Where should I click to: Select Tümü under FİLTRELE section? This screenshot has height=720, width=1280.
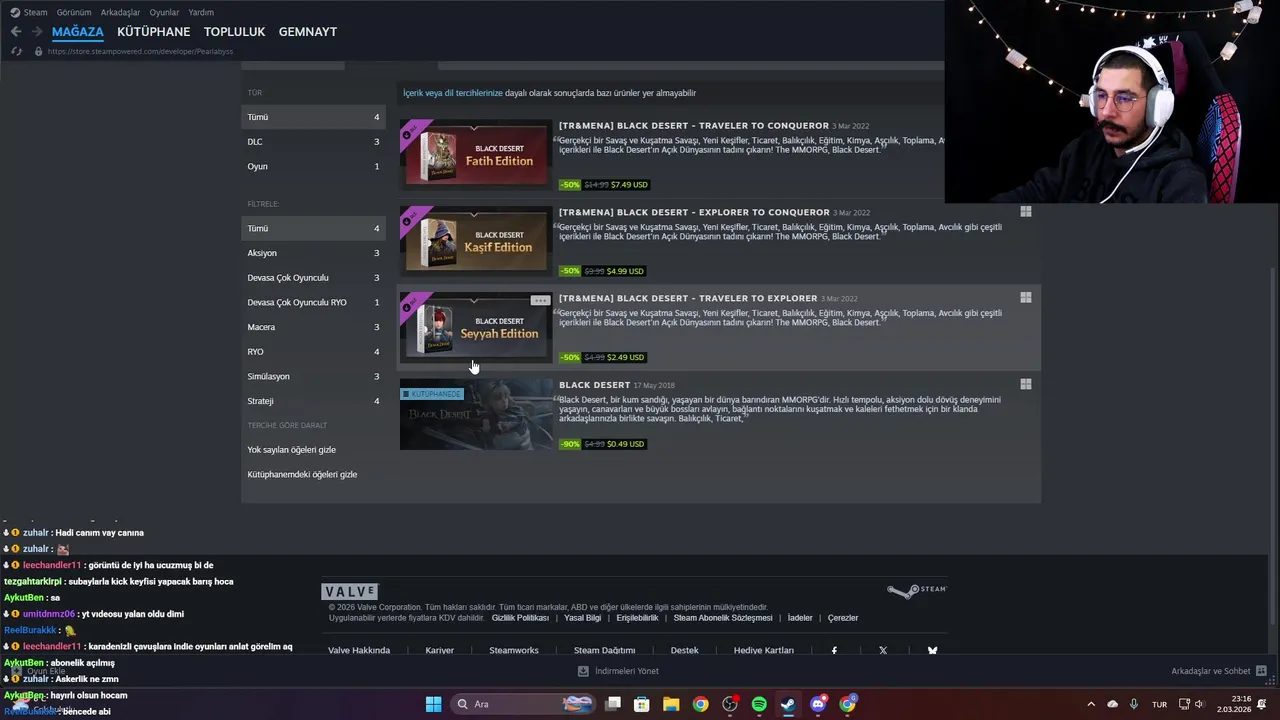coord(313,228)
